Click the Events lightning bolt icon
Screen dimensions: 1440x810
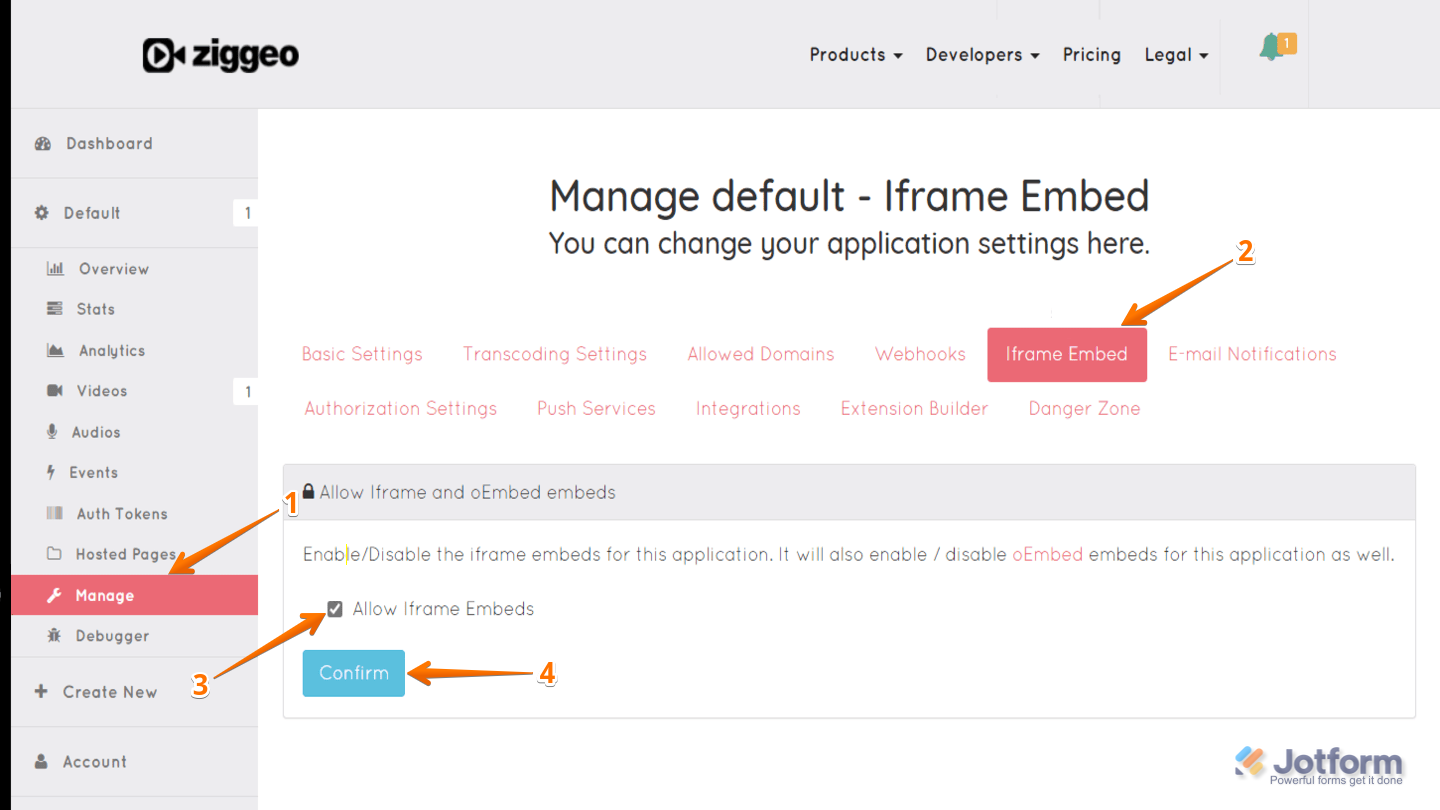tap(51, 472)
